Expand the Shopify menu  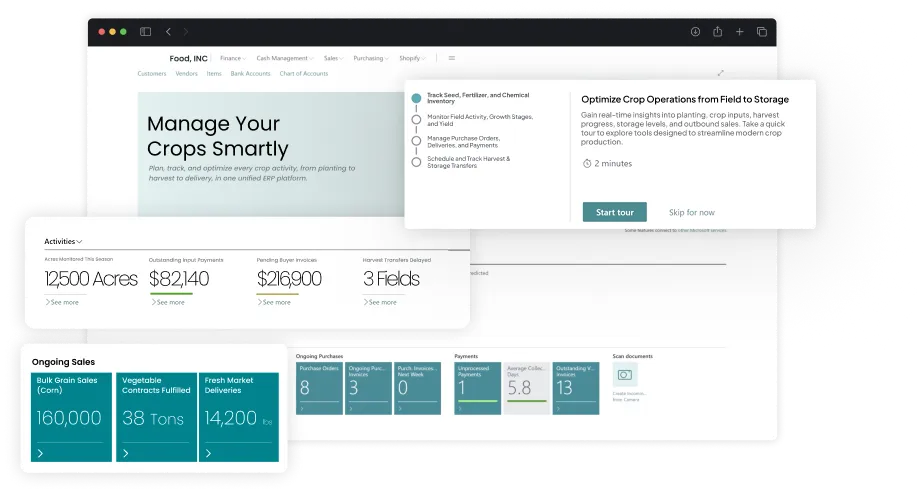click(413, 58)
